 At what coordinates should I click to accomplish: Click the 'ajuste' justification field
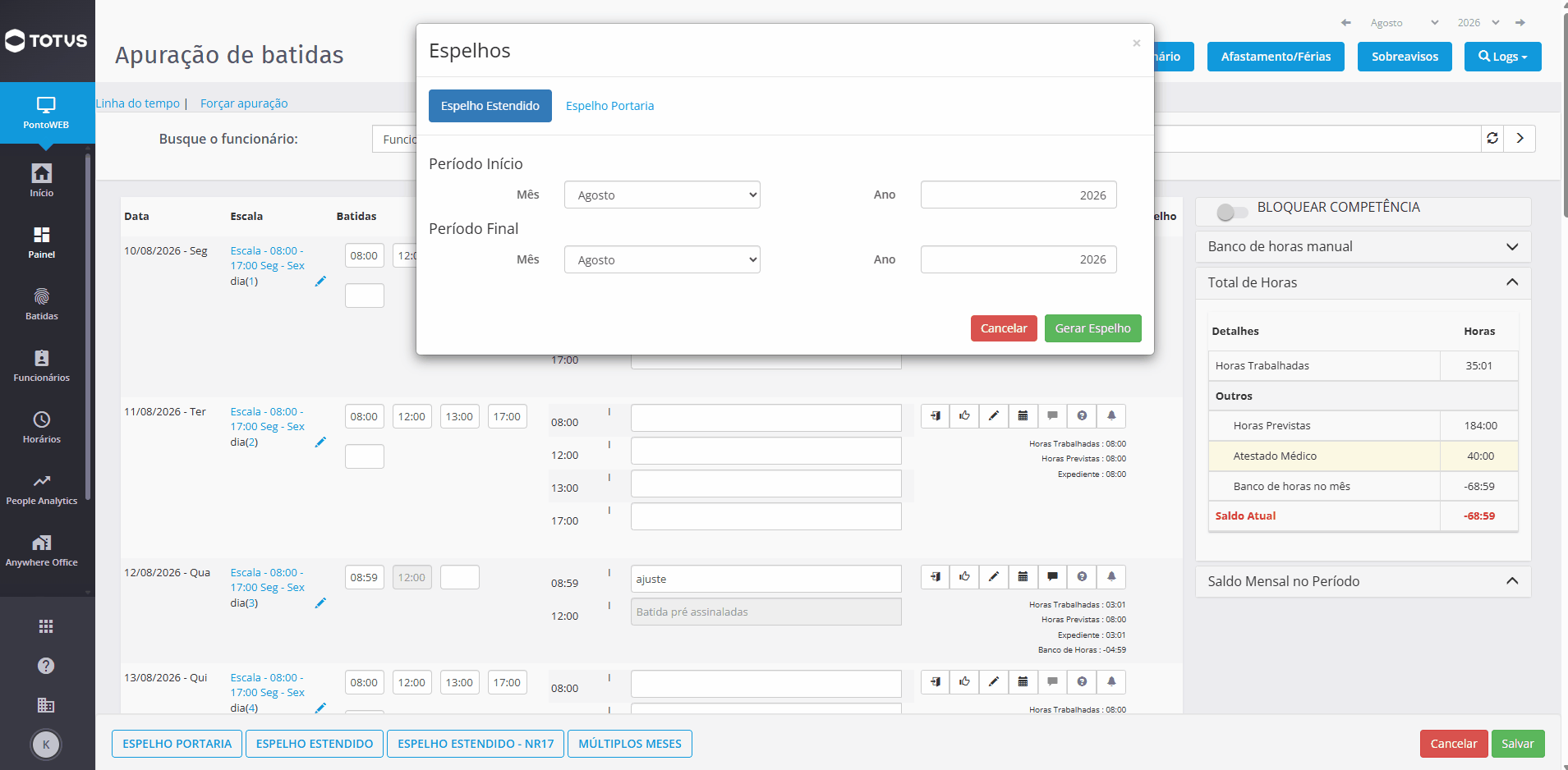pos(766,579)
